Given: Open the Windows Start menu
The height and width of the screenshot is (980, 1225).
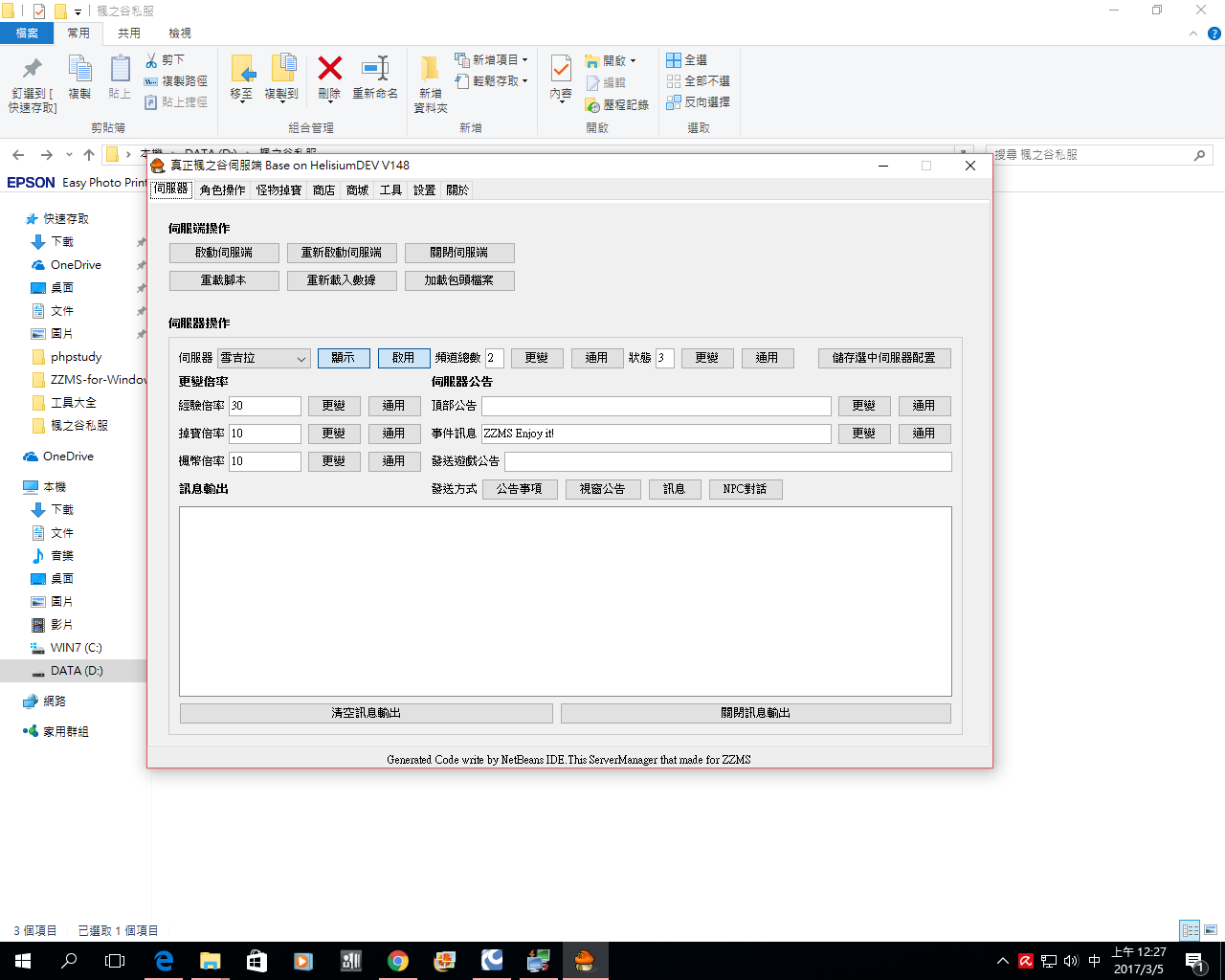Looking at the screenshot, I should pos(23,961).
